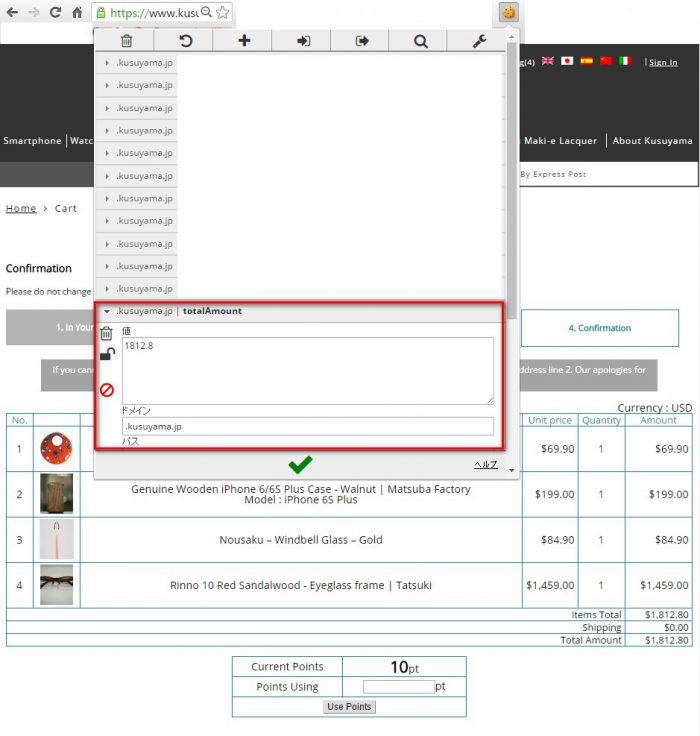Submit cookie changes with the green checkmark

click(x=300, y=464)
